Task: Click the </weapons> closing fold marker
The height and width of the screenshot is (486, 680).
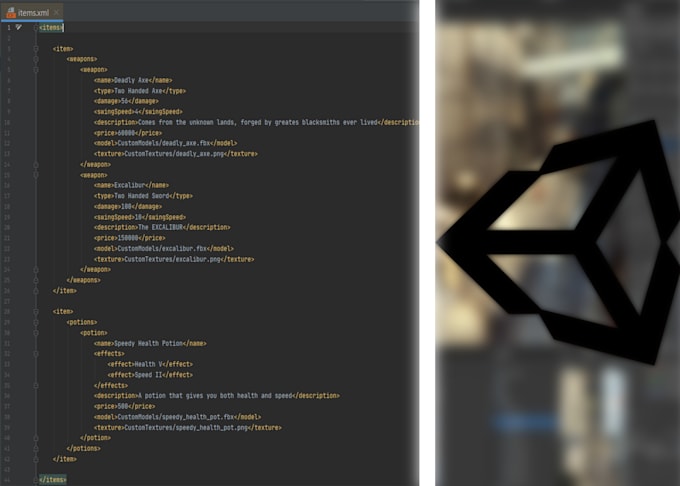Action: tap(36, 281)
